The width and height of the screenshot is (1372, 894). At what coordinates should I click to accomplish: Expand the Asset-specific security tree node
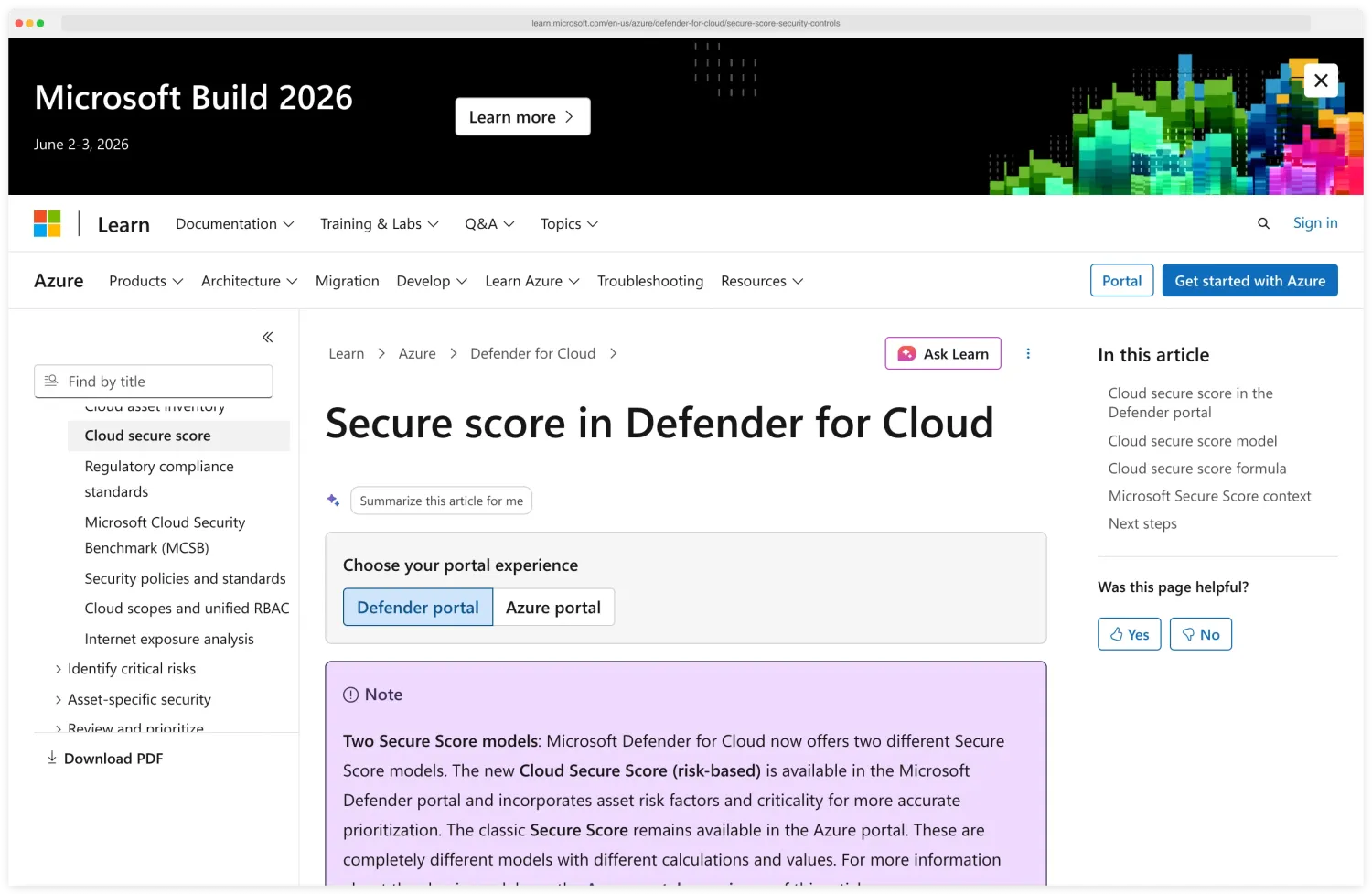pos(59,700)
